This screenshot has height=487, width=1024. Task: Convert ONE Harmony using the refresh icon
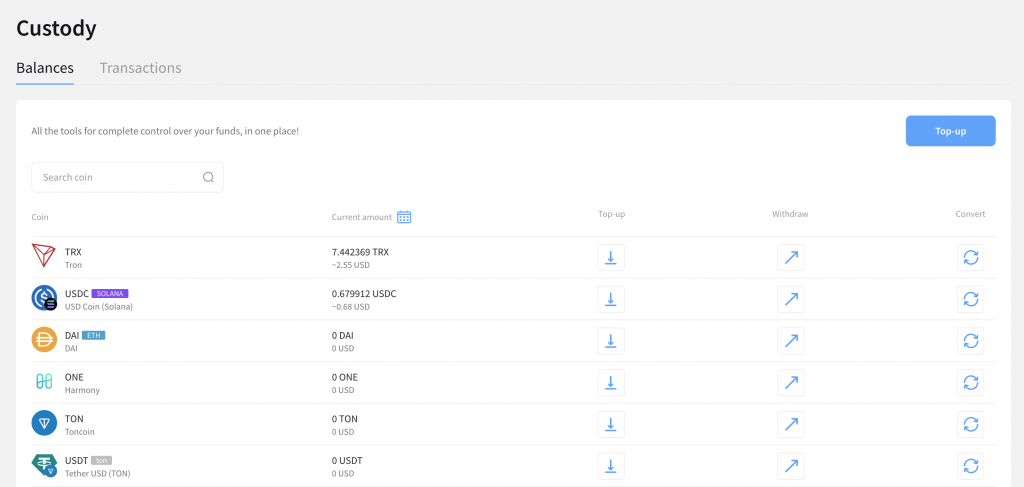[970, 382]
